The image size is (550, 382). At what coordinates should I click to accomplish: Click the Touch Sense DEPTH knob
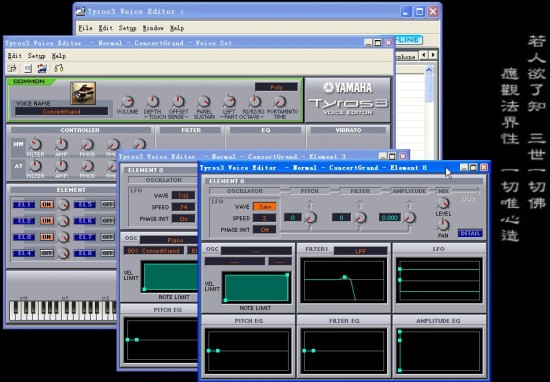[x=153, y=102]
